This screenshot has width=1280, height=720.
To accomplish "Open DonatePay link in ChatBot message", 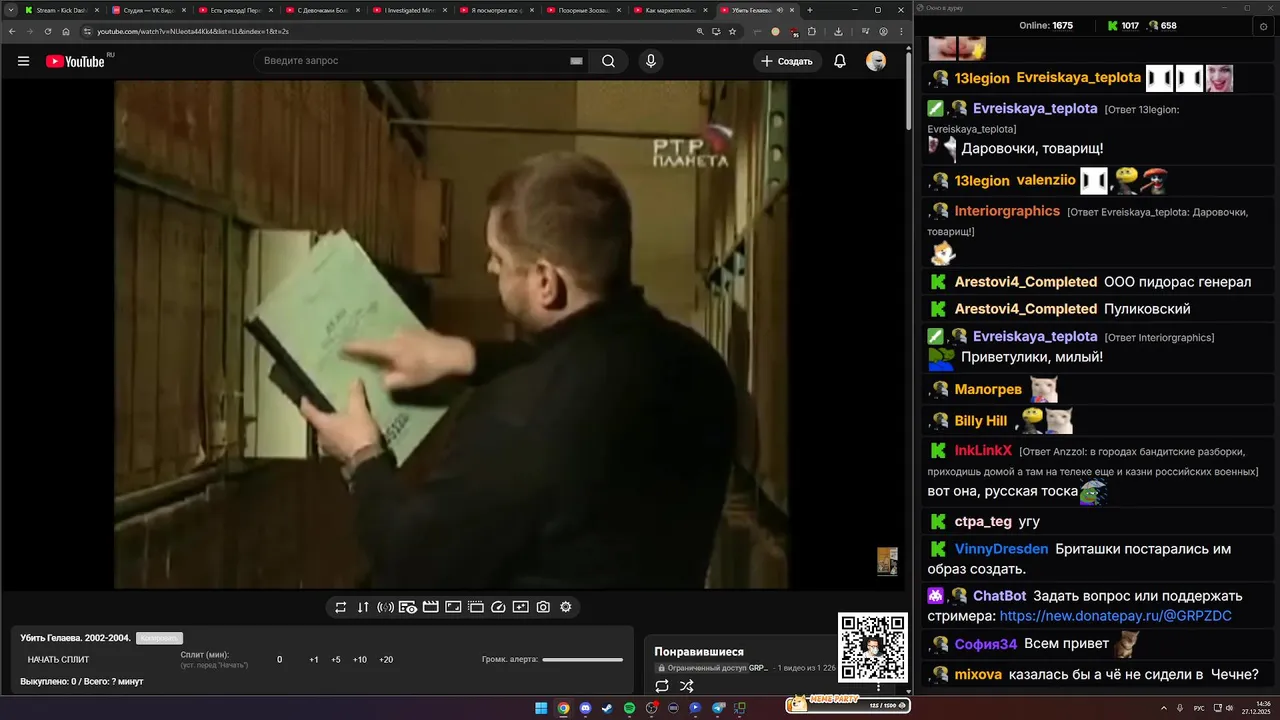I will pos(1115,616).
